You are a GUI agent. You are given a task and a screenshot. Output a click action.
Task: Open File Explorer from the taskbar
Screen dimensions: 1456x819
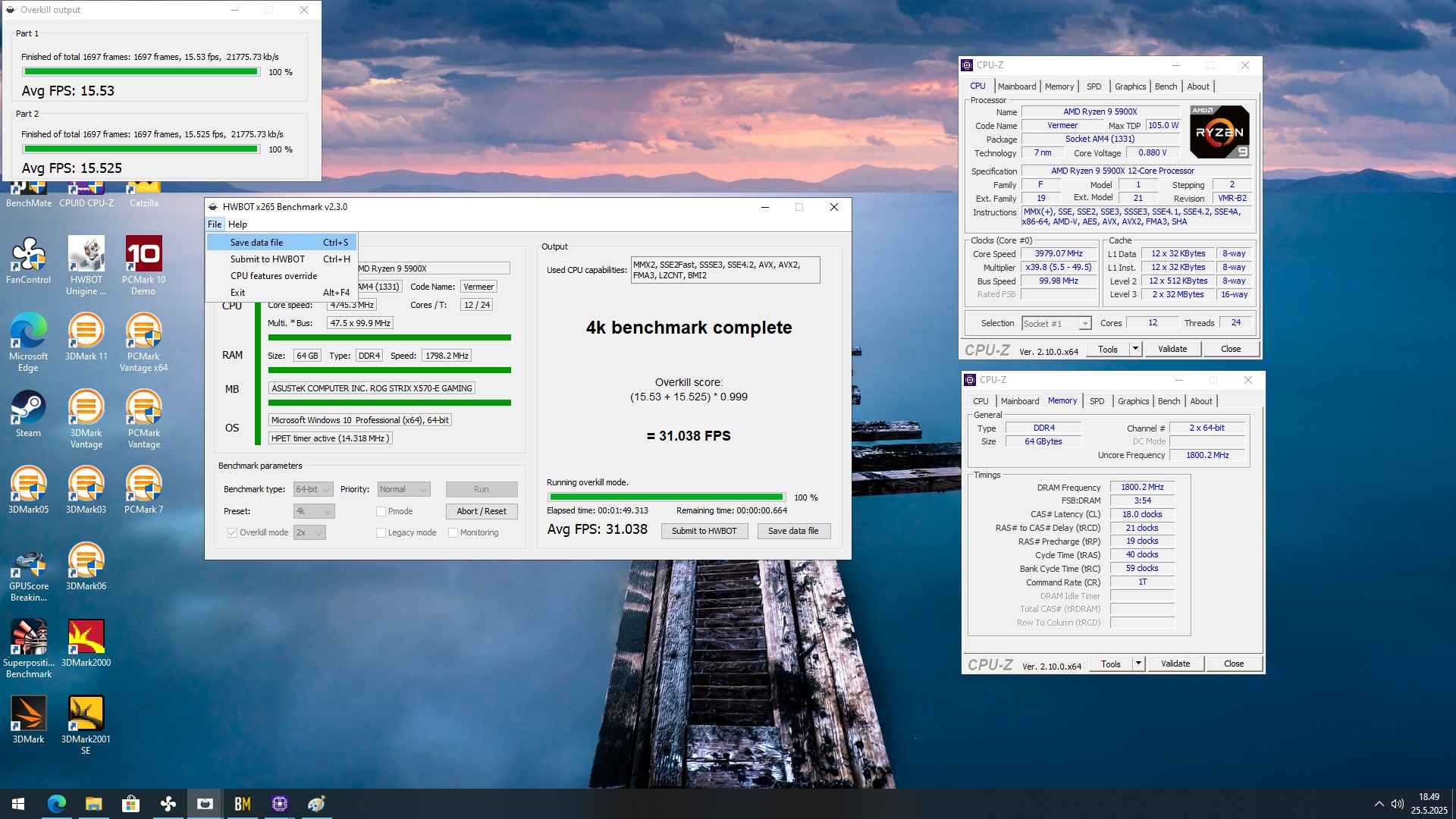coord(93,804)
